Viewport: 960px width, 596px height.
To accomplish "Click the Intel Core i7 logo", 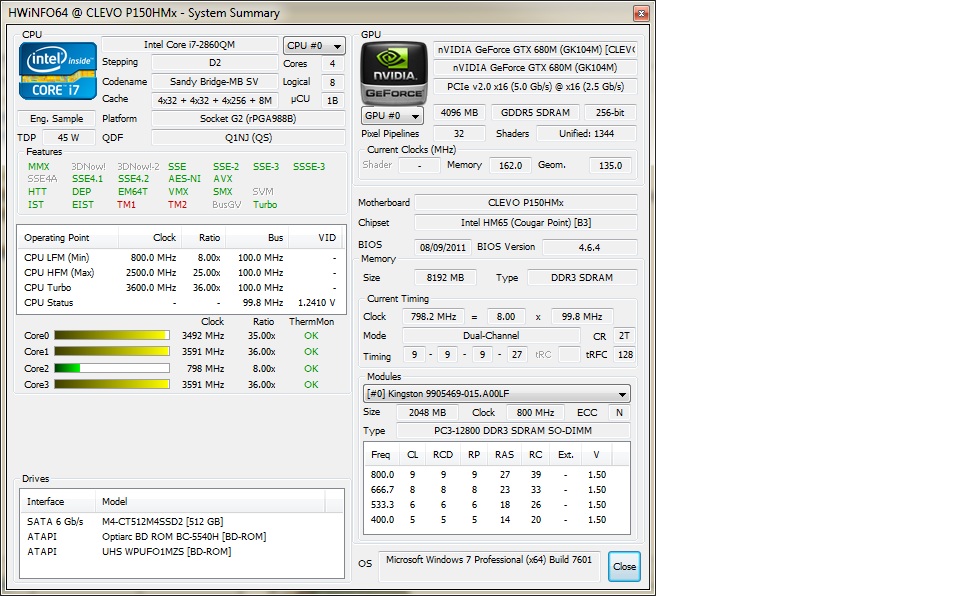I will [x=58, y=71].
